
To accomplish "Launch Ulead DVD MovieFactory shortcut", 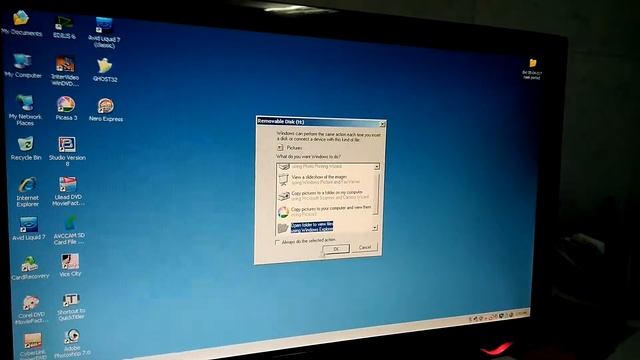I will (68, 191).
